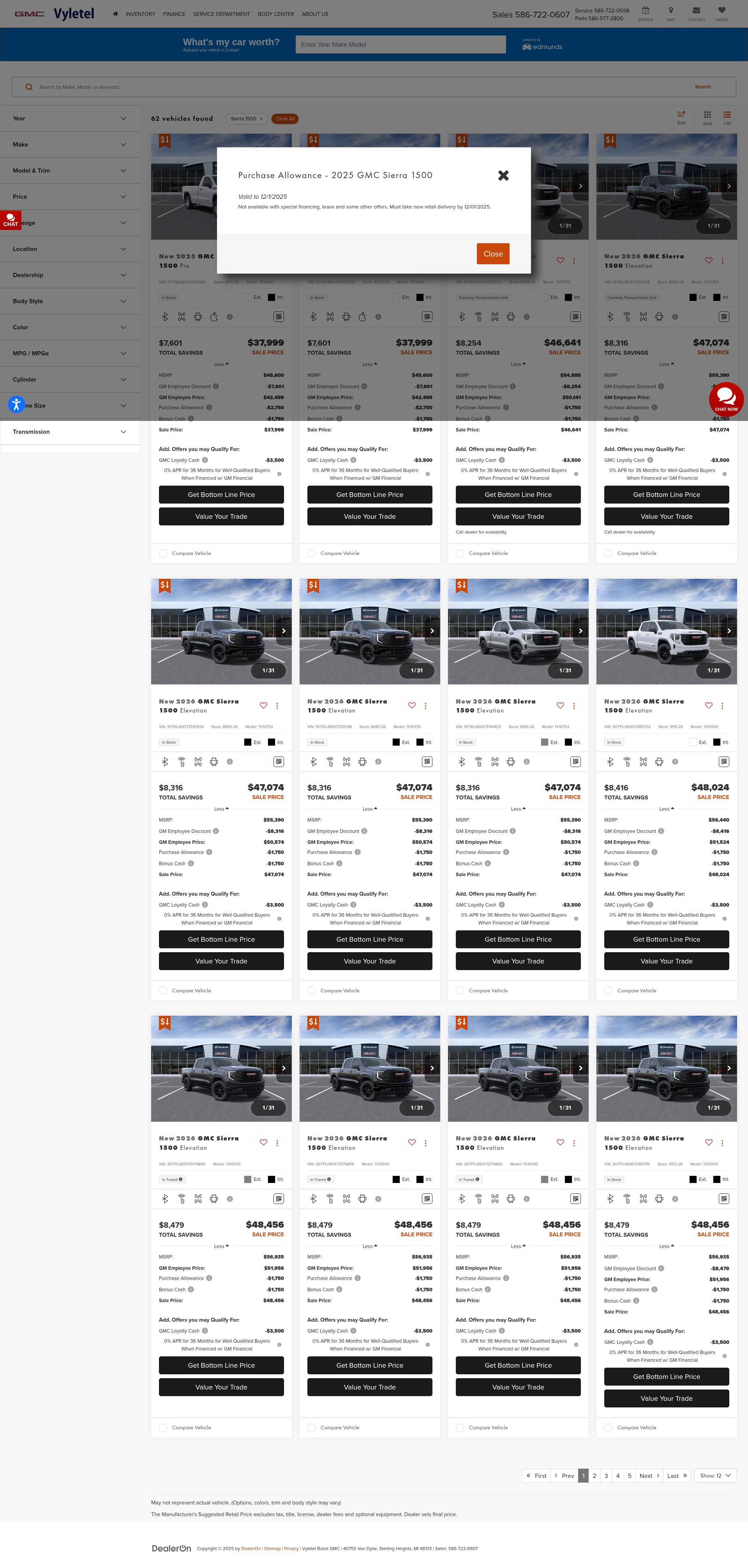
Task: Open the Service scheduling calendar icon
Action: point(645,11)
